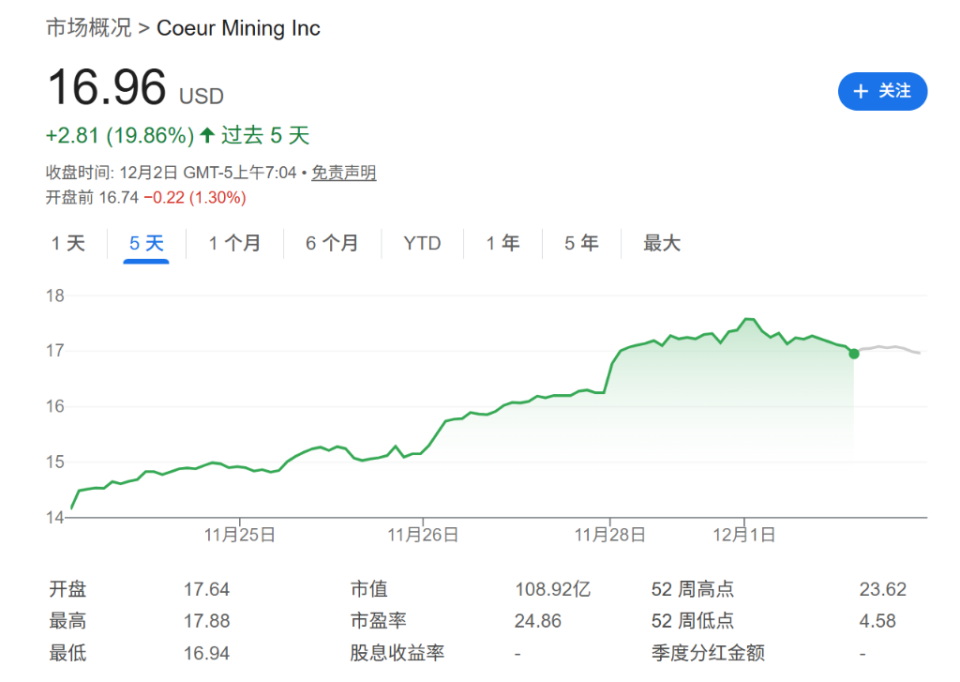Open the Coeur Mining Inc breadcrumb entry

238,28
